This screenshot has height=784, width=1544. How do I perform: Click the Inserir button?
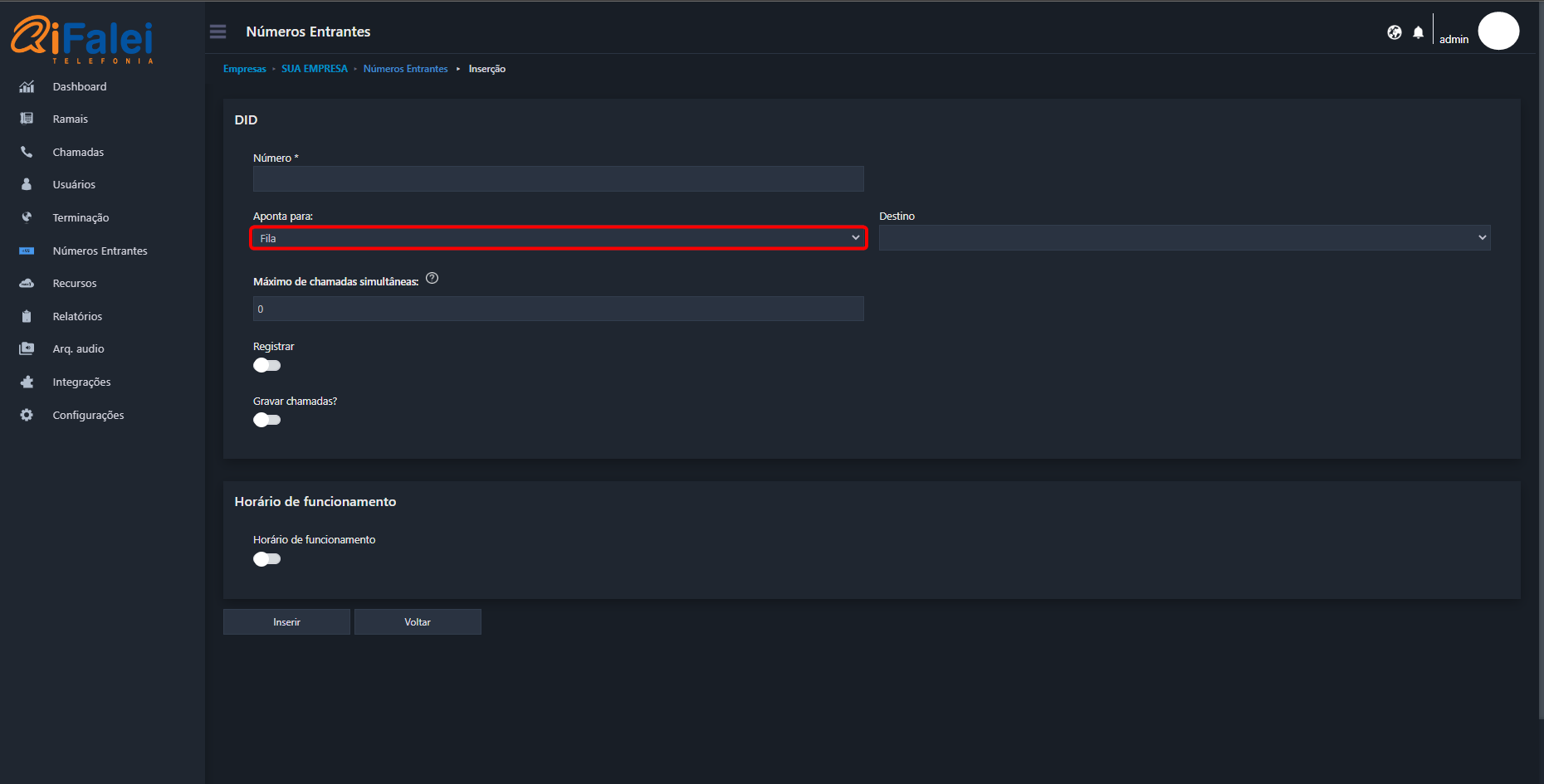pos(286,622)
